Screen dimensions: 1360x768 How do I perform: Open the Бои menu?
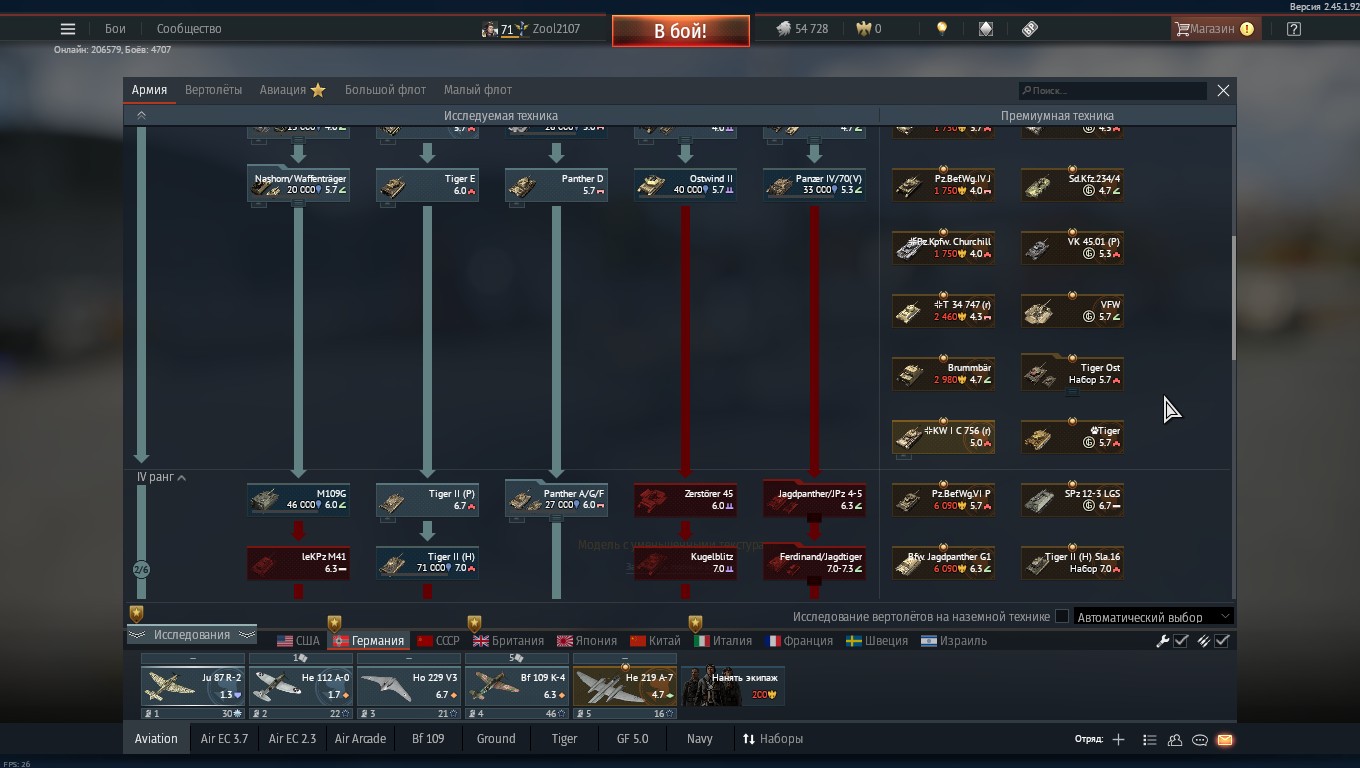click(115, 29)
